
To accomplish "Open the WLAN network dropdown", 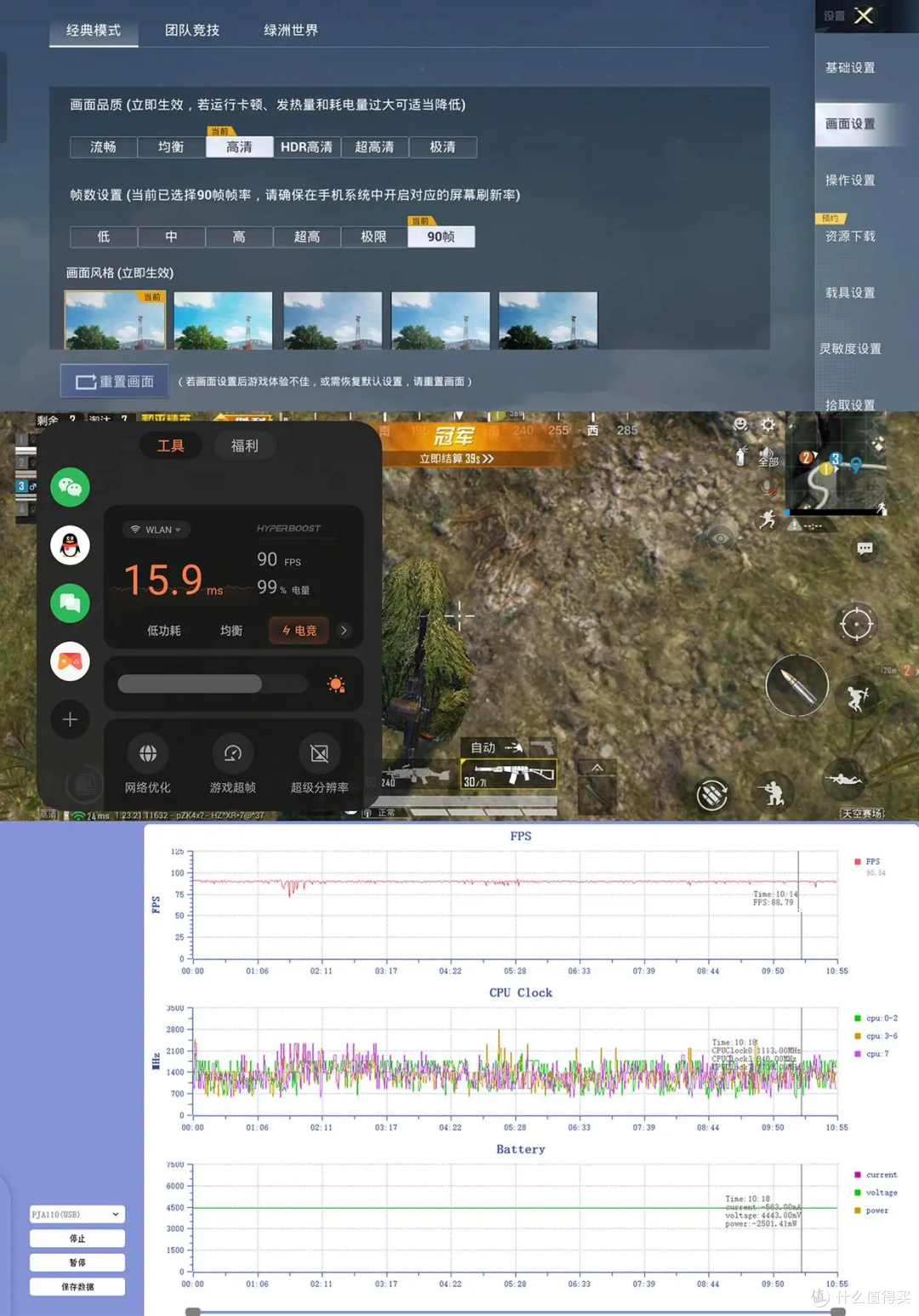I will (x=157, y=529).
